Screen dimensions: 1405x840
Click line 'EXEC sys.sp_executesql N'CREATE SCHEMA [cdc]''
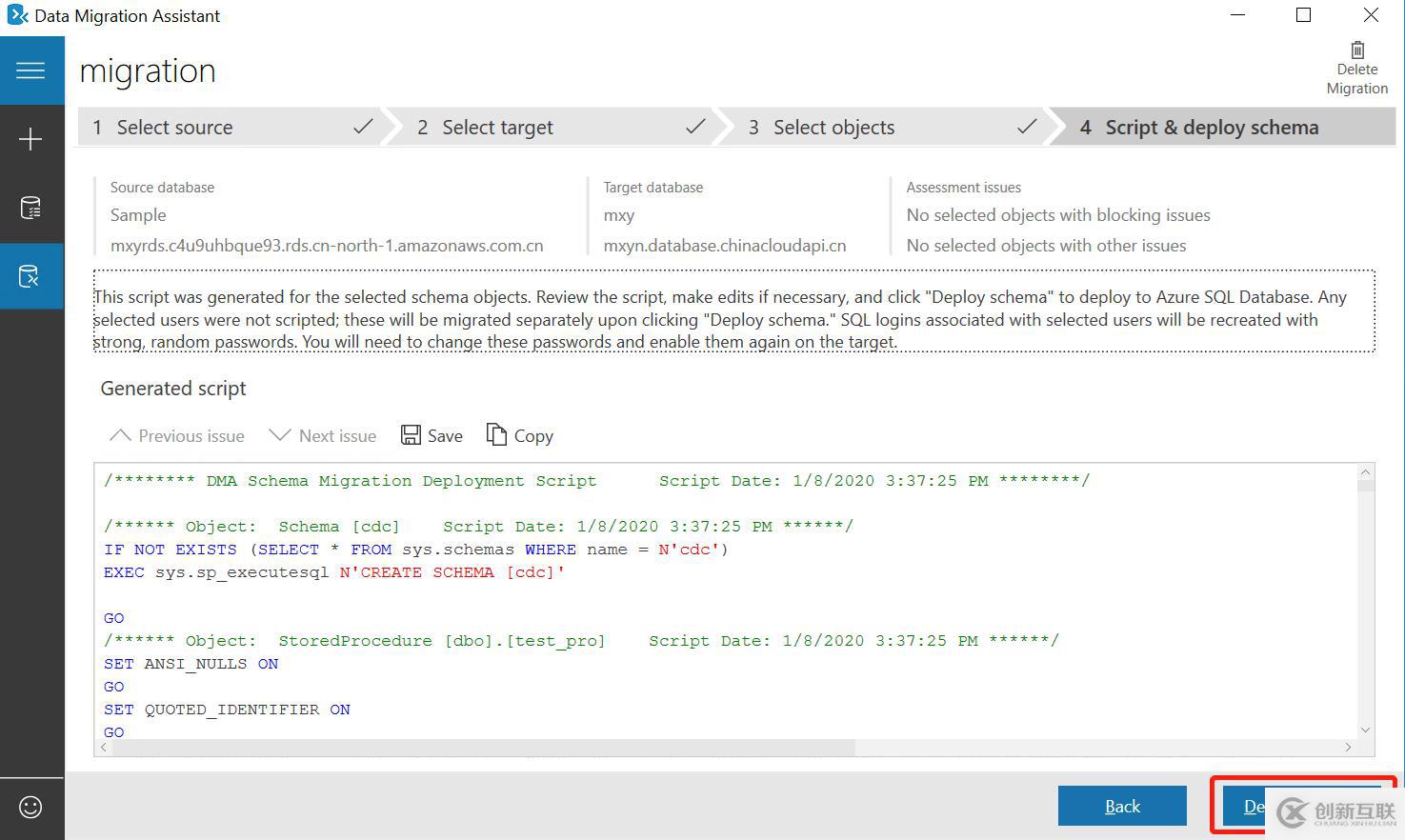pos(334,572)
